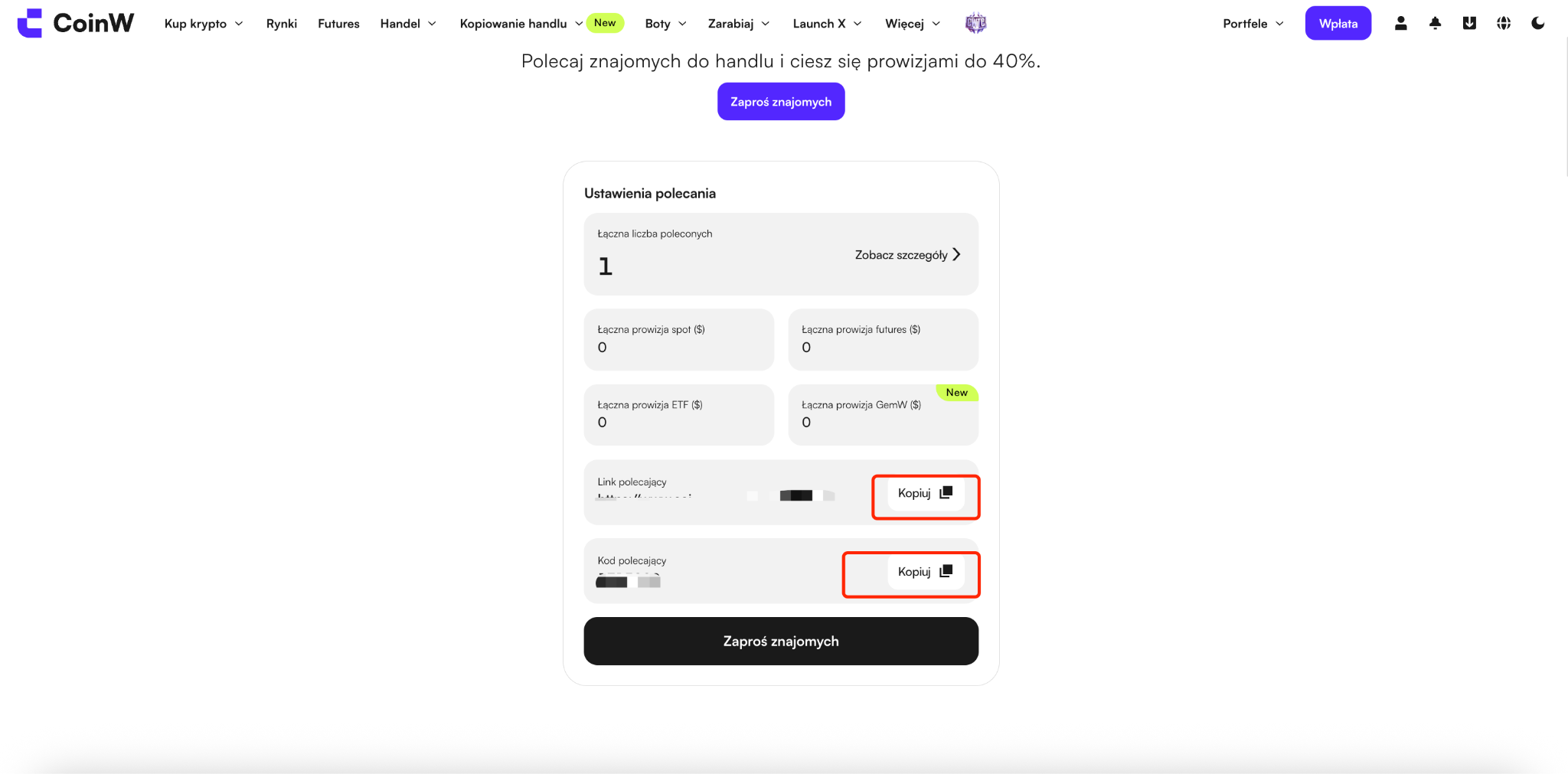The image size is (1568, 774).
Task: Expand the Portfele dropdown
Action: click(x=1253, y=24)
